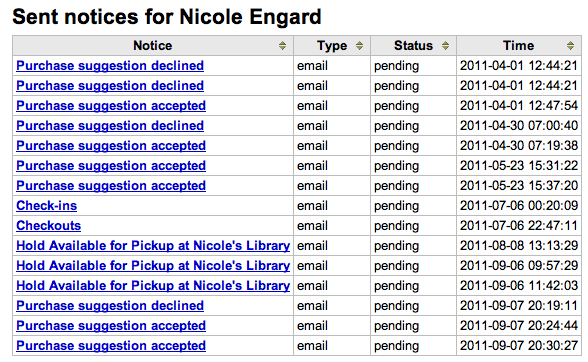Open the Checkouts notice
Viewport: 588px width, 362px height.
point(48,226)
